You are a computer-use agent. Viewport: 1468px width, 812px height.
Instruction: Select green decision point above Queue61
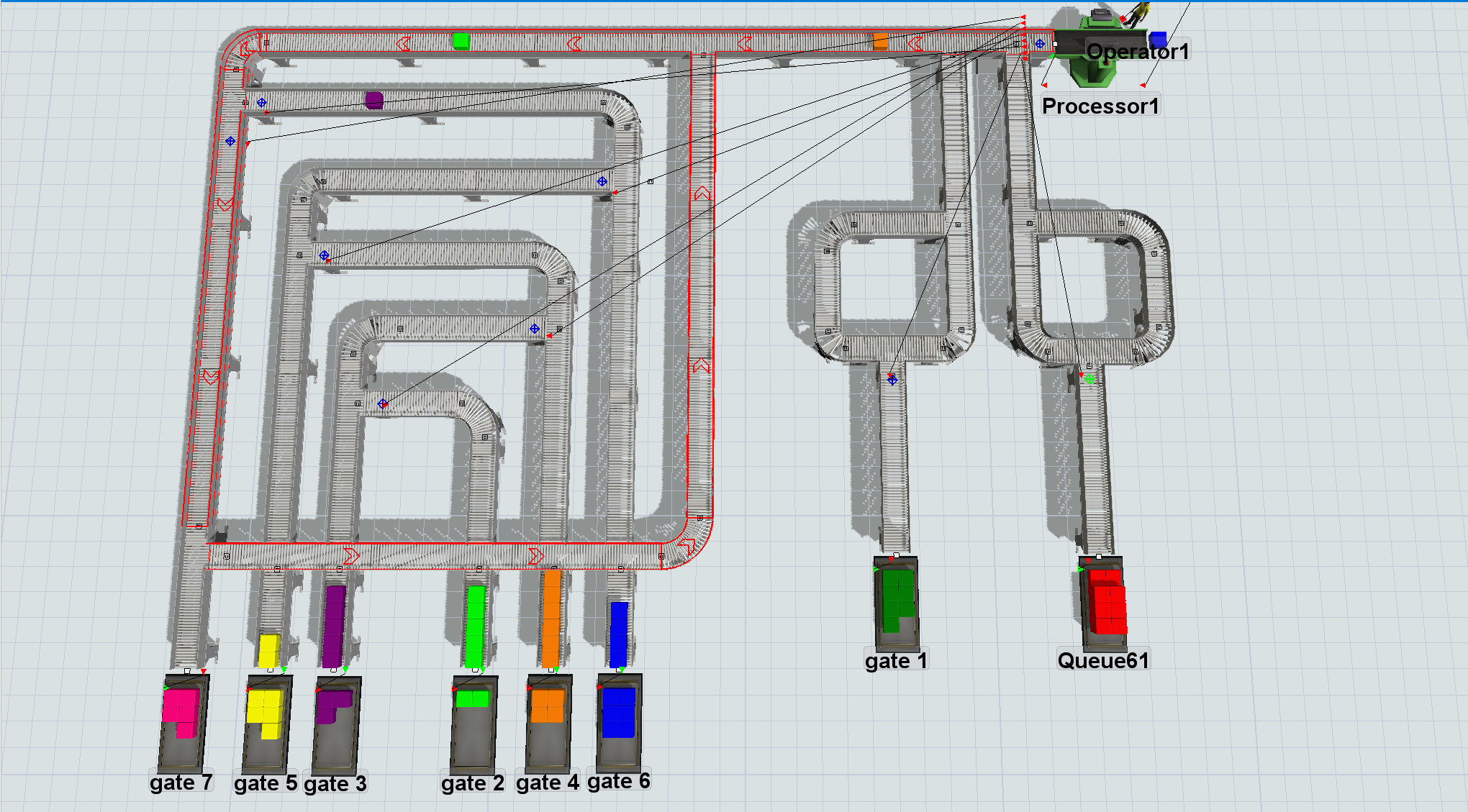[x=1089, y=379]
